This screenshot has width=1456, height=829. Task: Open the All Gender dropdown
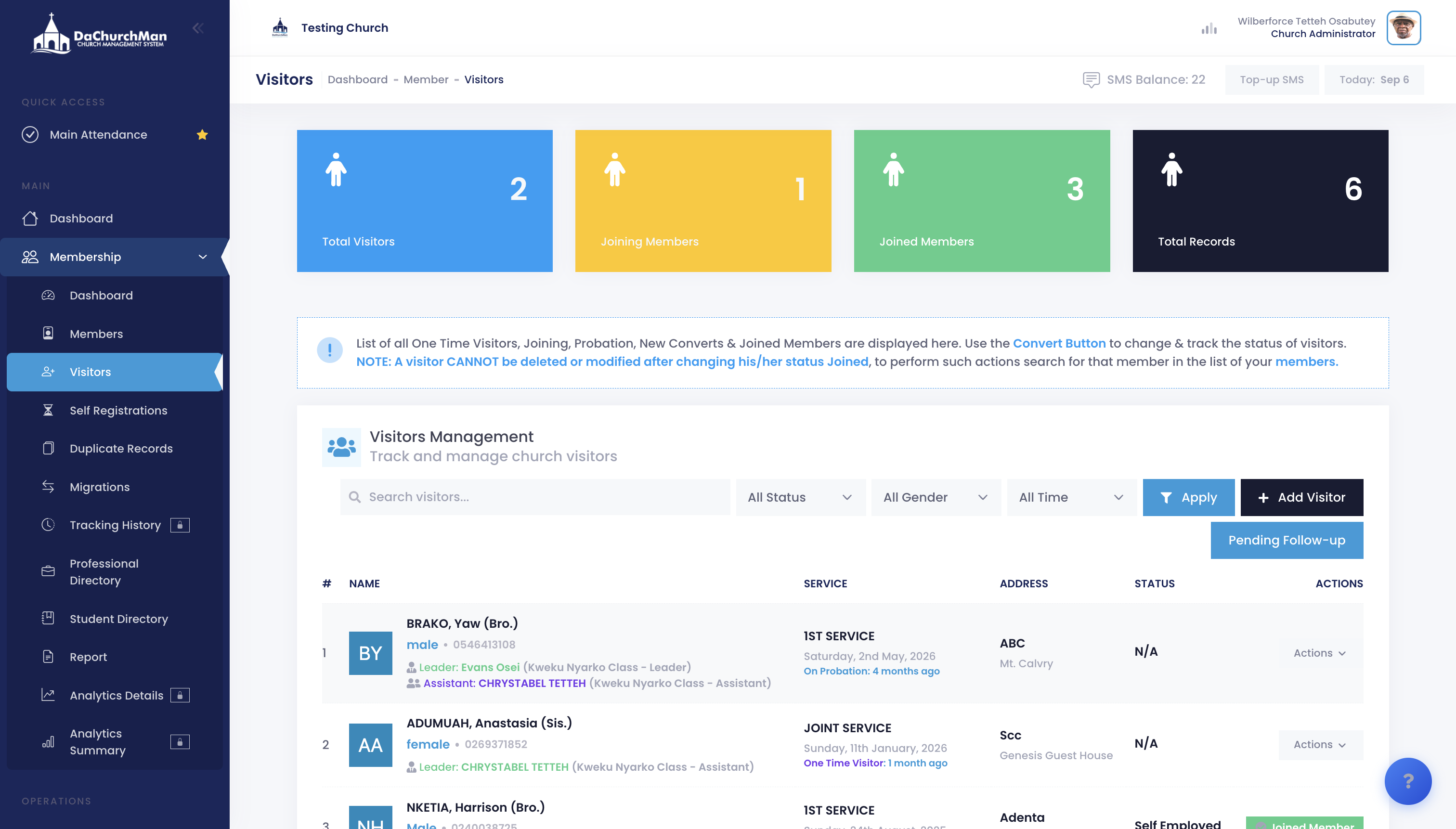click(x=936, y=497)
